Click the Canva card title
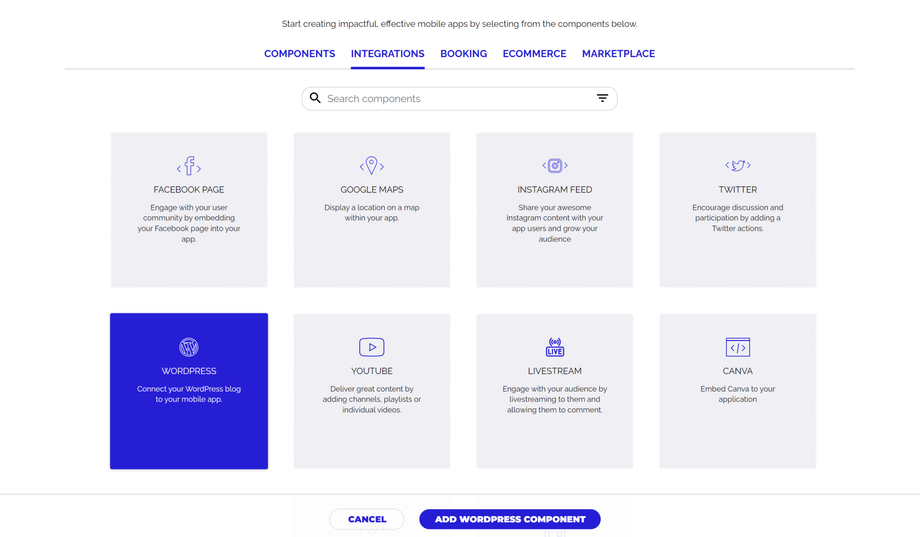 [738, 371]
